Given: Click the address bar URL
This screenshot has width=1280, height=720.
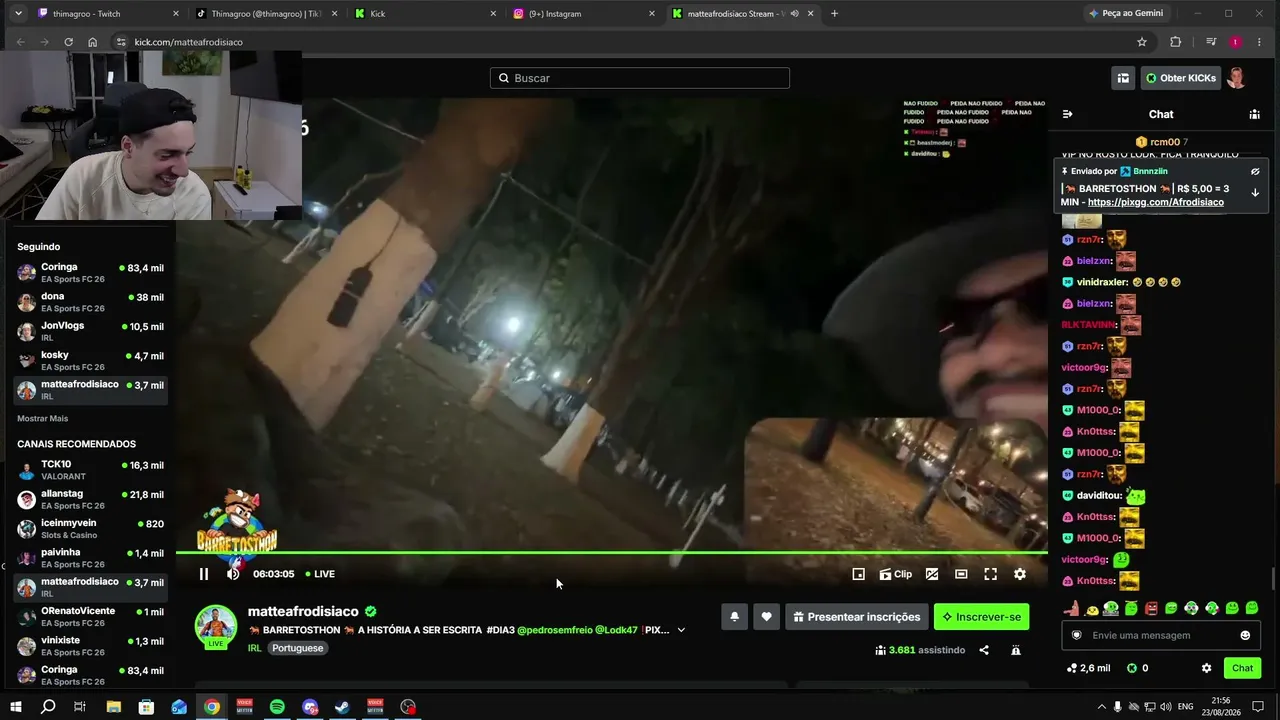Looking at the screenshot, I should point(189,42).
